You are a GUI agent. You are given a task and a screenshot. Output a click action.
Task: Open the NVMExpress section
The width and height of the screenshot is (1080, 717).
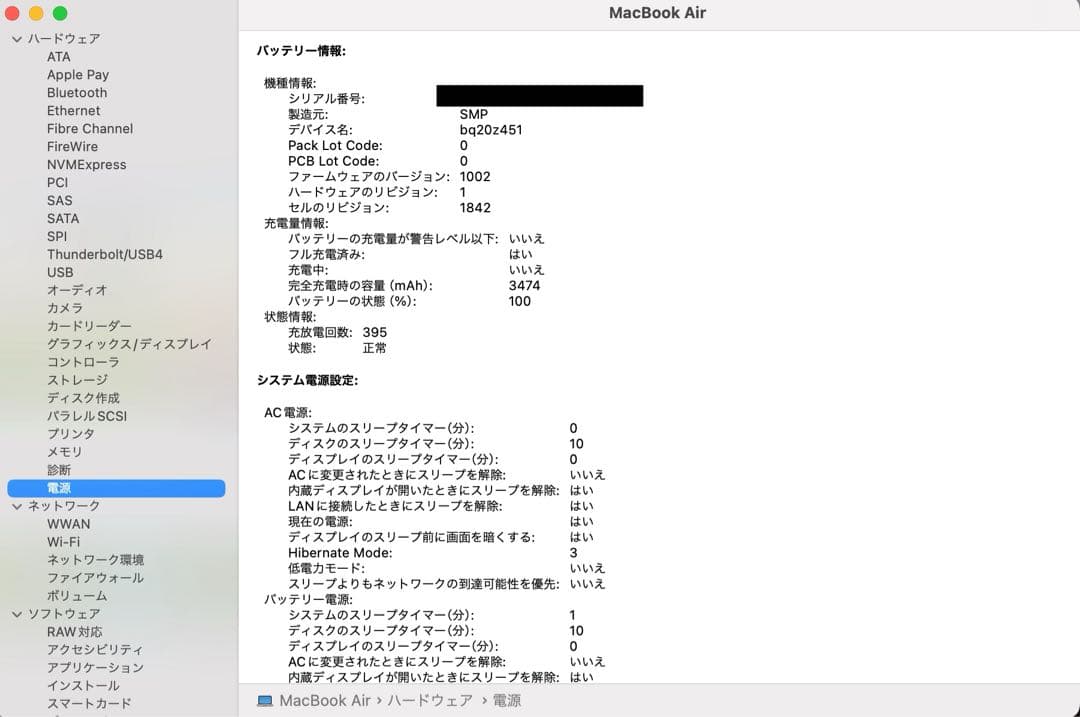pos(86,164)
